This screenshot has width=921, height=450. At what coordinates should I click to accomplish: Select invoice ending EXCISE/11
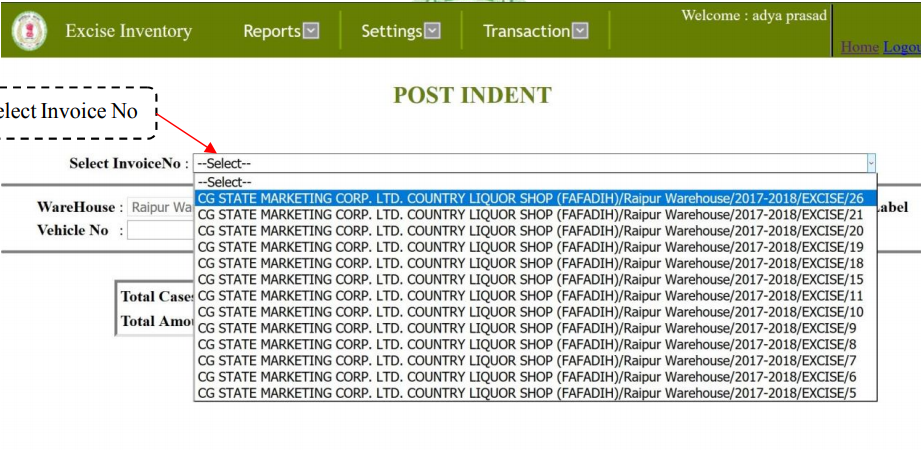(x=535, y=295)
